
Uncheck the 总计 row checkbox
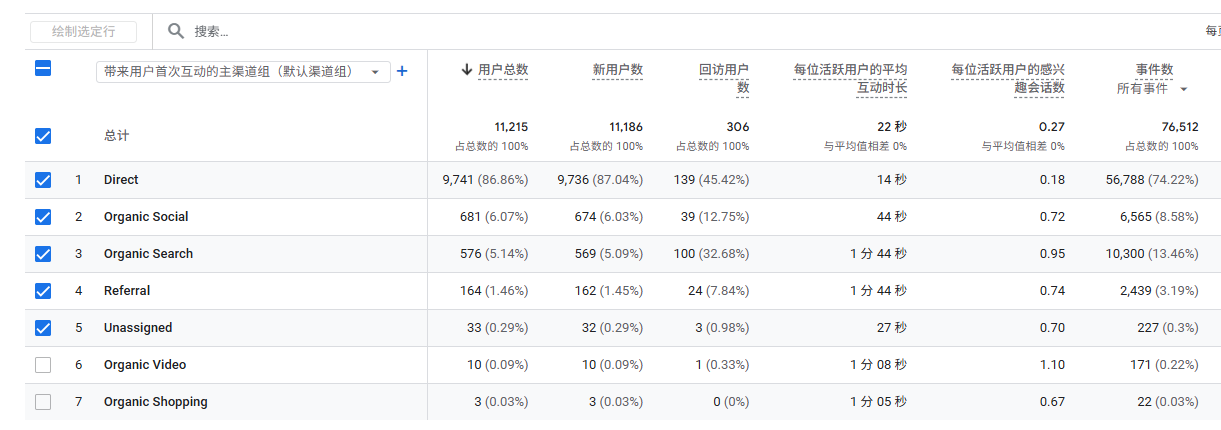coord(43,136)
